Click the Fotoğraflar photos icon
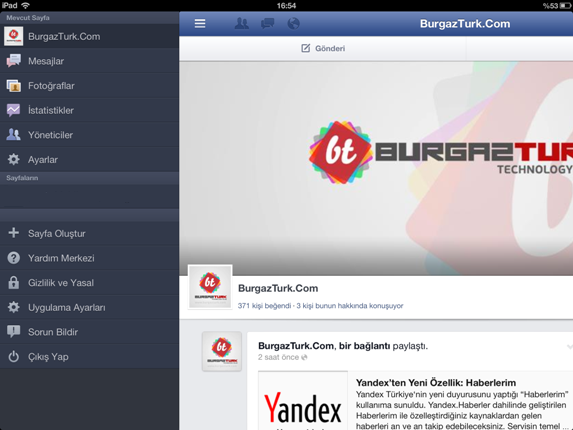The width and height of the screenshot is (573, 430). [x=14, y=85]
